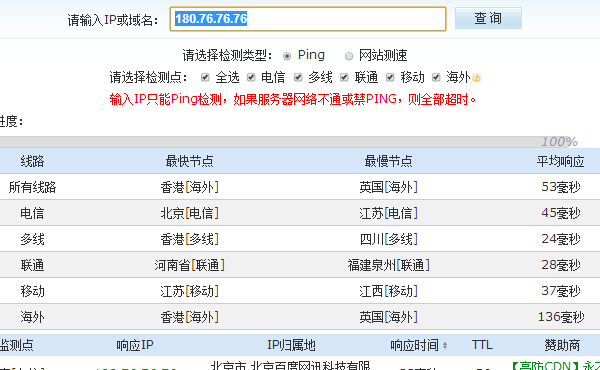The image size is (600, 370).
Task: Toggle the 海外 checkbox
Action: [x=436, y=78]
